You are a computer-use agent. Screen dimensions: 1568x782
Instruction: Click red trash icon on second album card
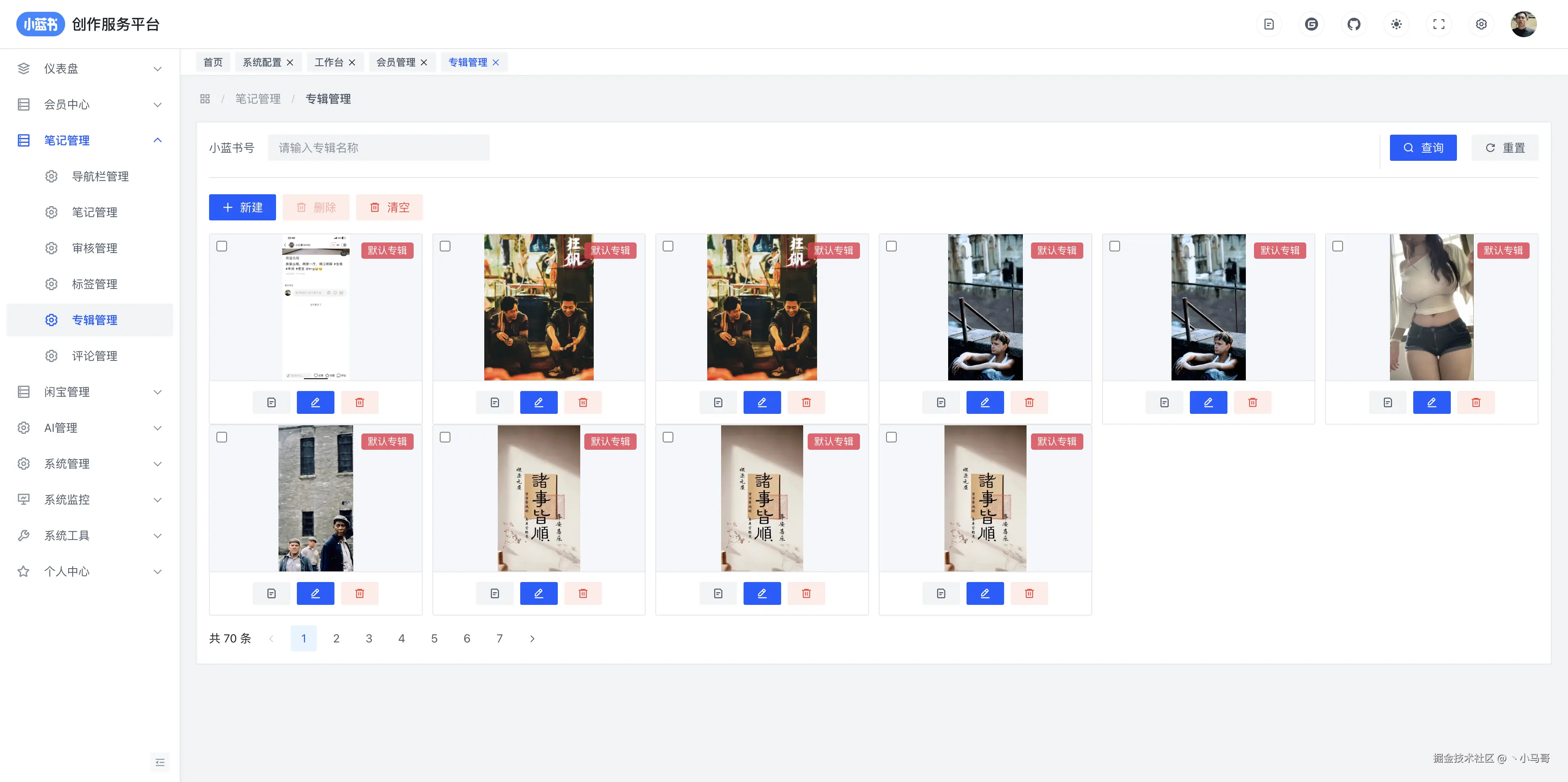click(583, 402)
